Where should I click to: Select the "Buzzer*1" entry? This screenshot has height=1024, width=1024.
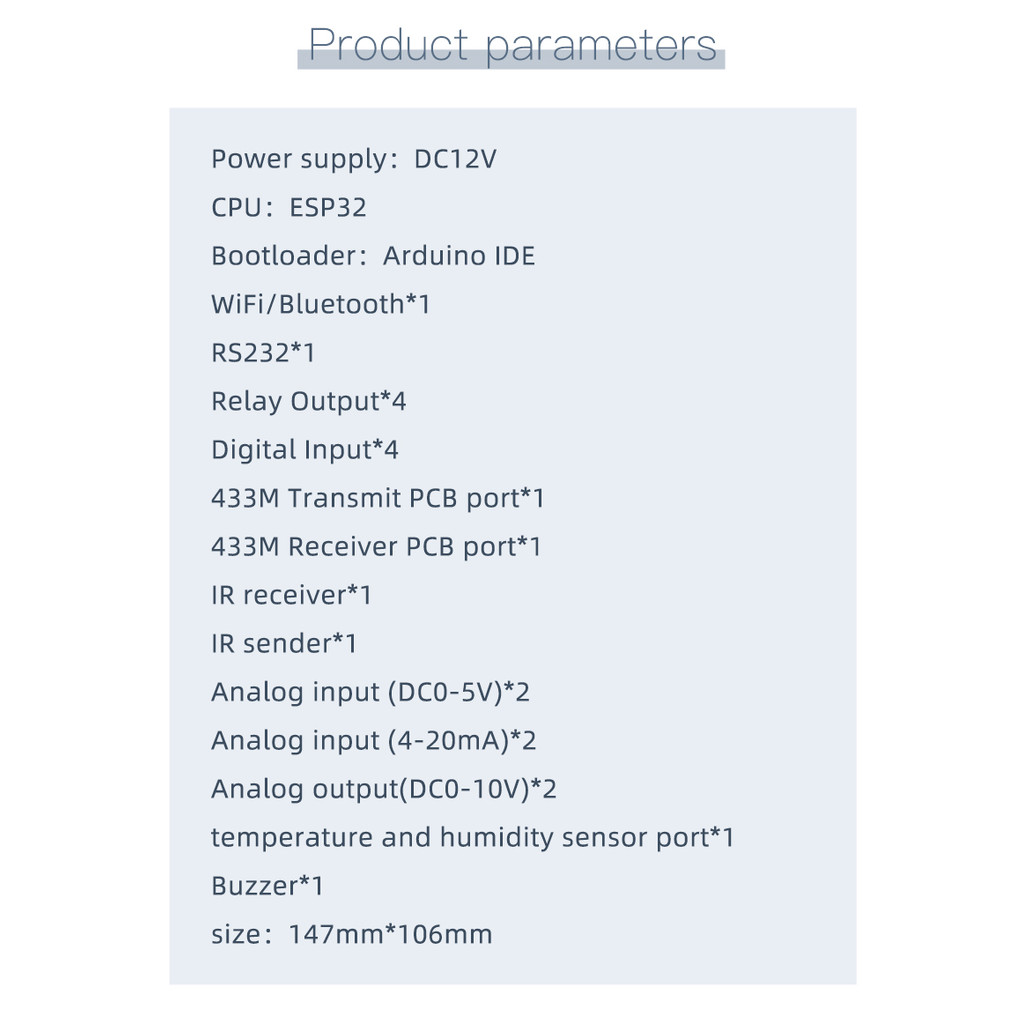click(267, 886)
